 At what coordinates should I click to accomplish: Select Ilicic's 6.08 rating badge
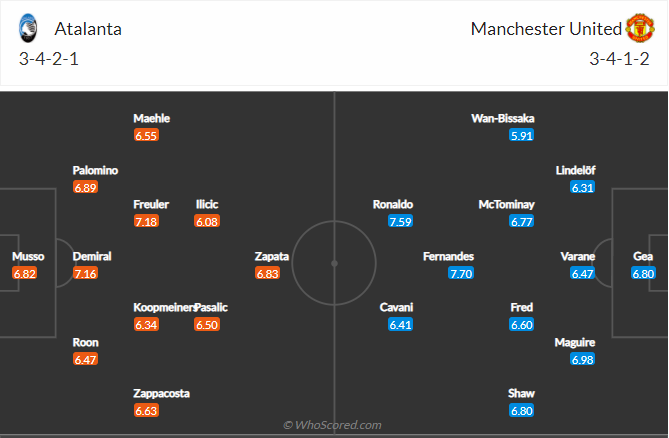[x=207, y=221]
